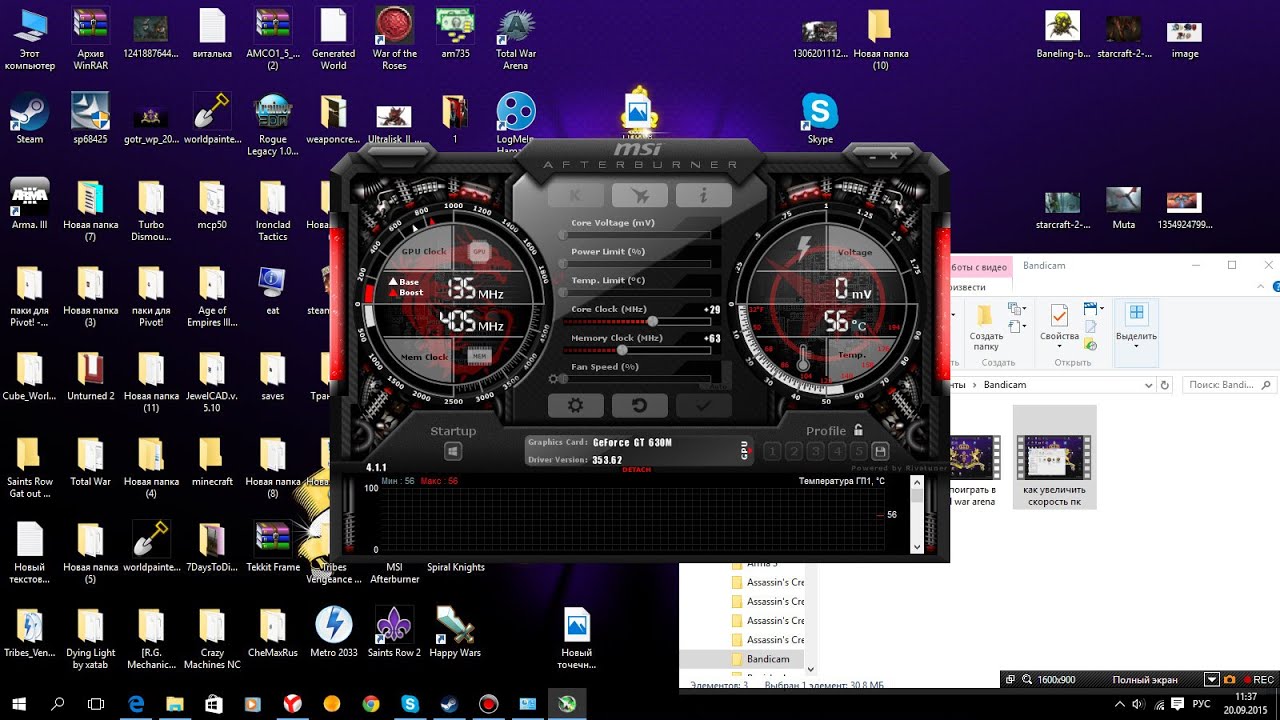Open the Свойства button in Explorer ribbon
1280x720 pixels.
pyautogui.click(x=1059, y=327)
